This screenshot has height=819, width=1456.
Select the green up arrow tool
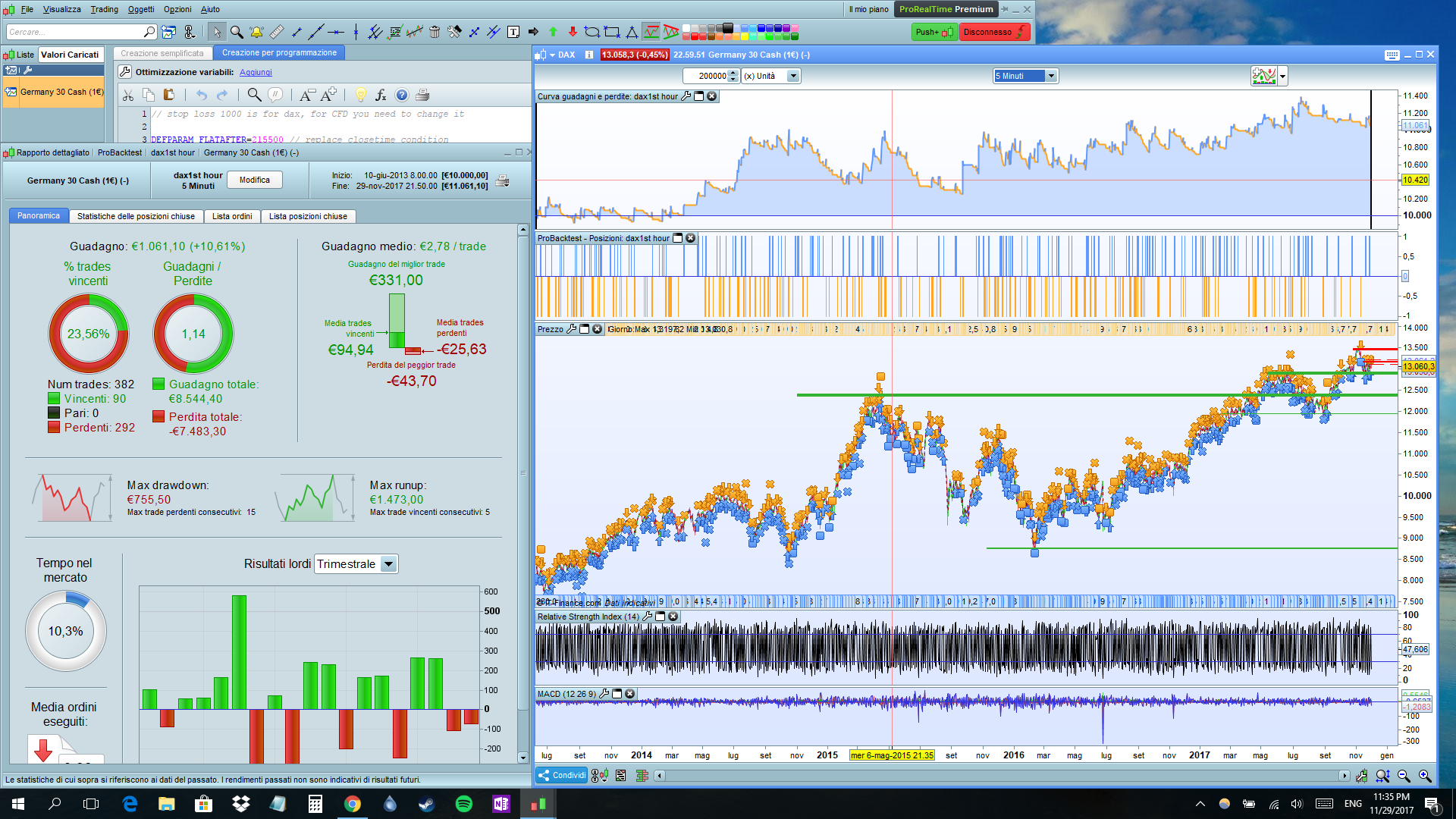(553, 32)
